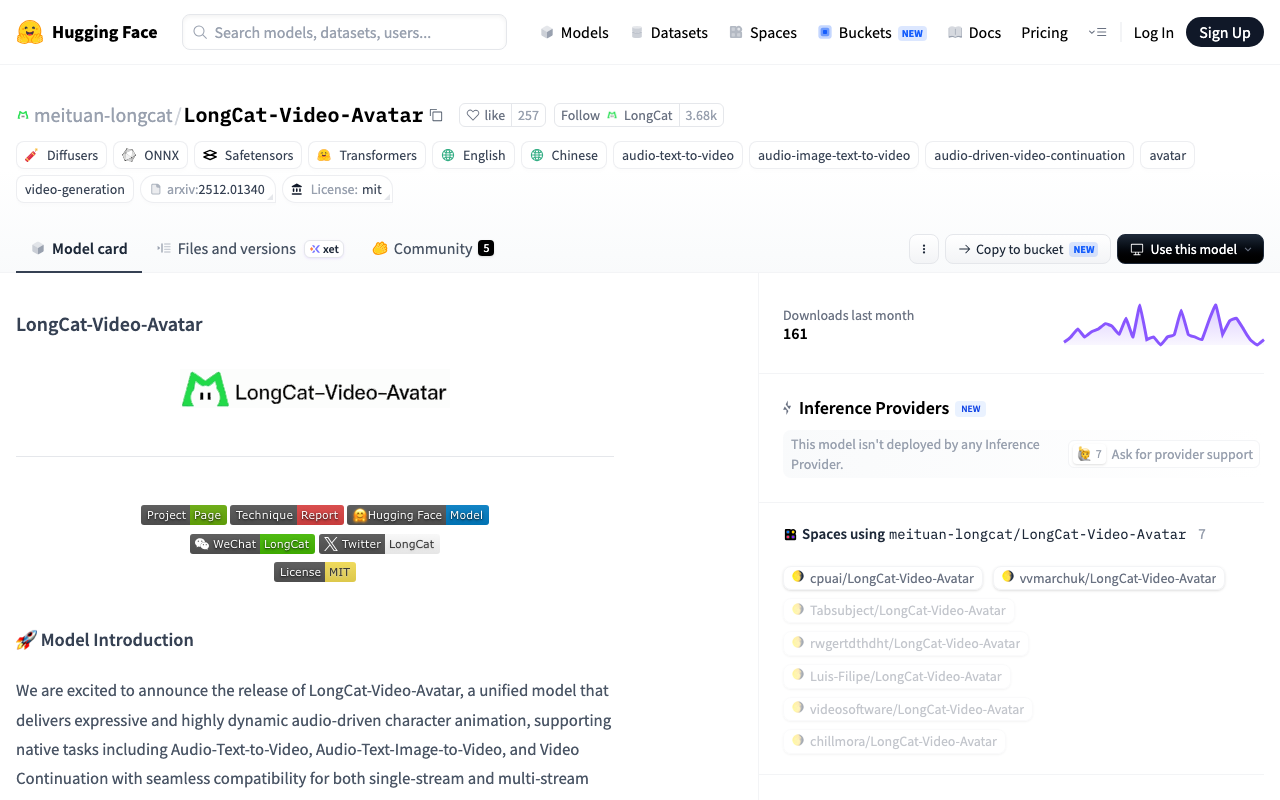Click Ask for provider support

coord(1164,454)
